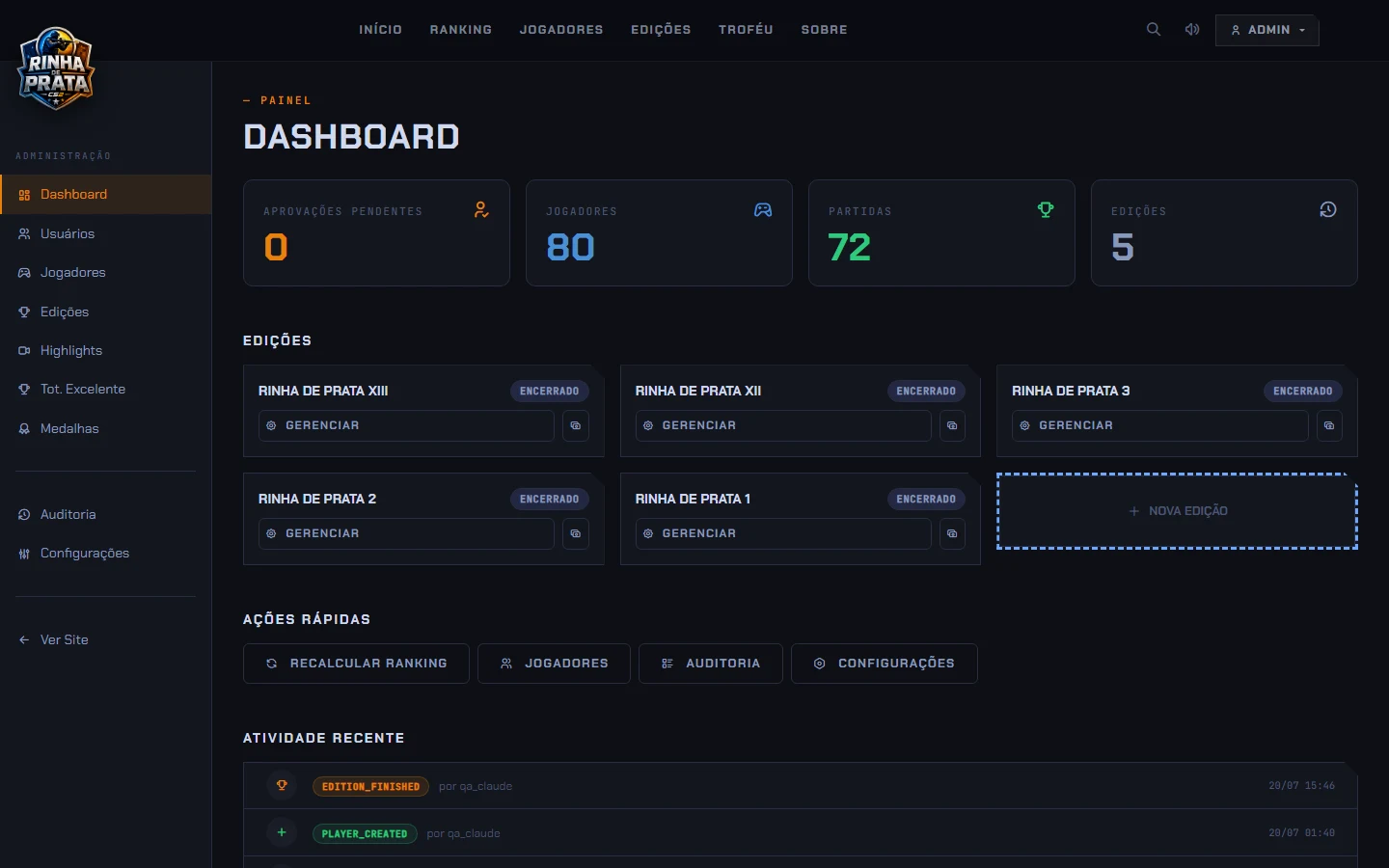Click the Recalcular Ranking button
Viewport: 1389px width, 868px height.
356,664
